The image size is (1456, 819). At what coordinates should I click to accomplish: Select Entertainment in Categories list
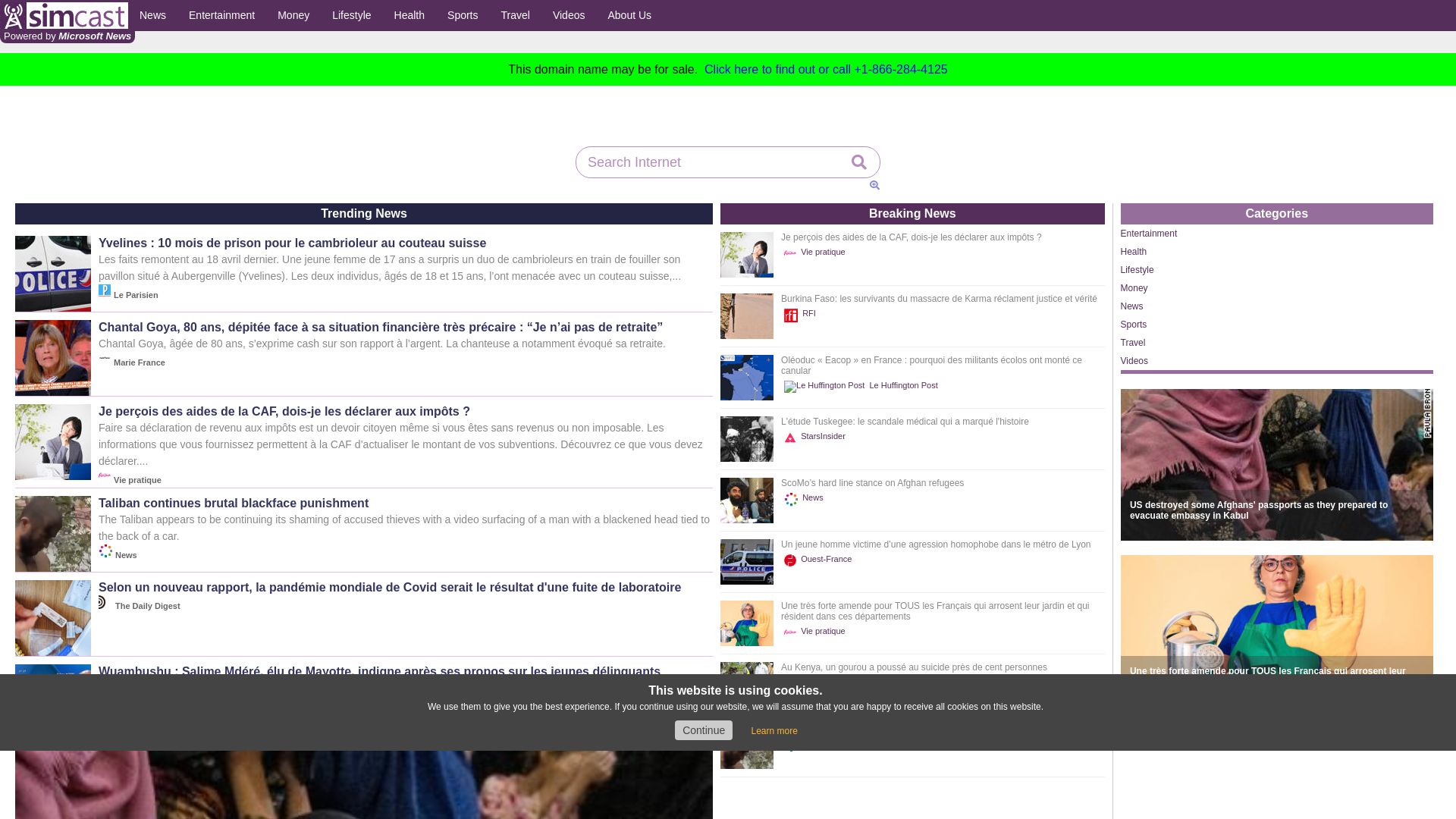(1148, 234)
